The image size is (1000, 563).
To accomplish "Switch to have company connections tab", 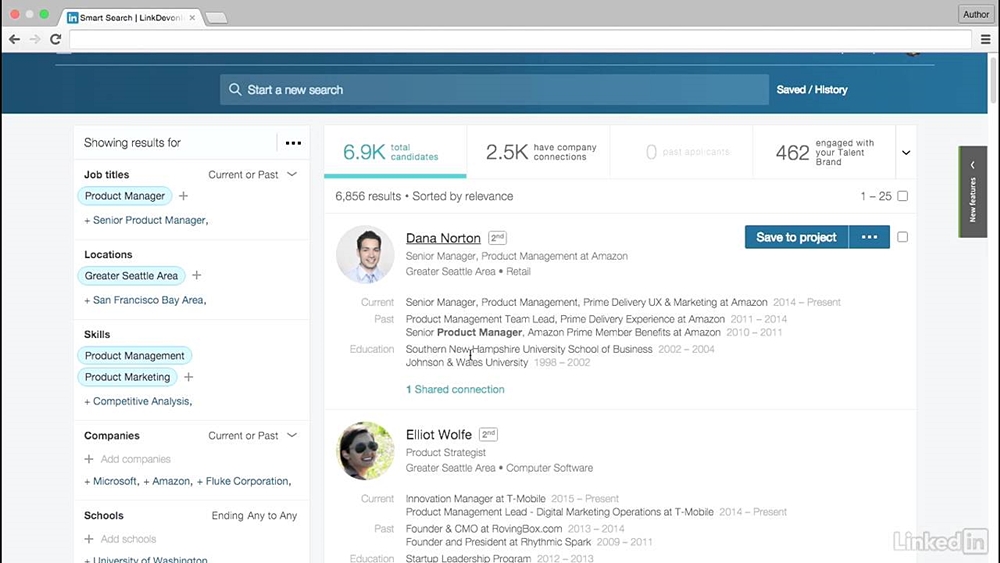I will [538, 152].
